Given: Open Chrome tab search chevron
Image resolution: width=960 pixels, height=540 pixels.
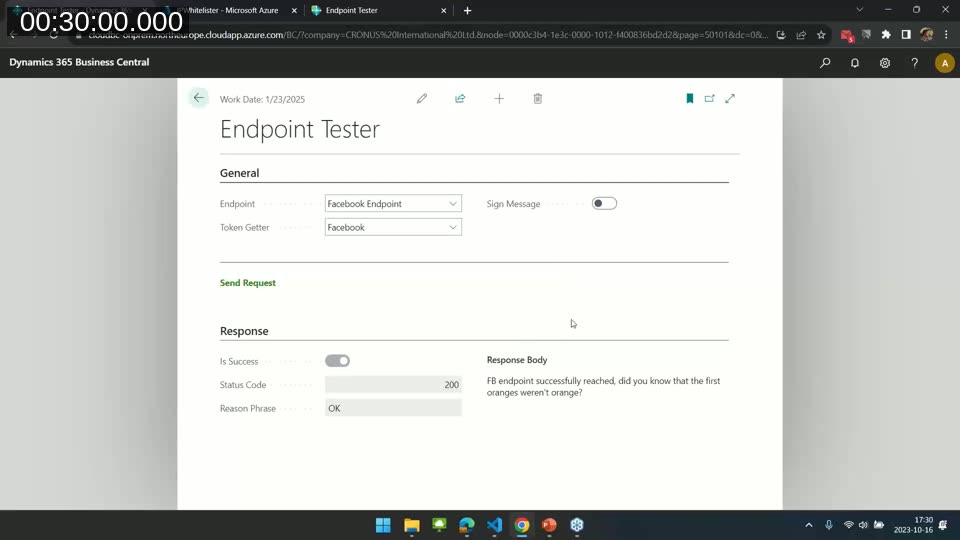Looking at the screenshot, I should 860,10.
